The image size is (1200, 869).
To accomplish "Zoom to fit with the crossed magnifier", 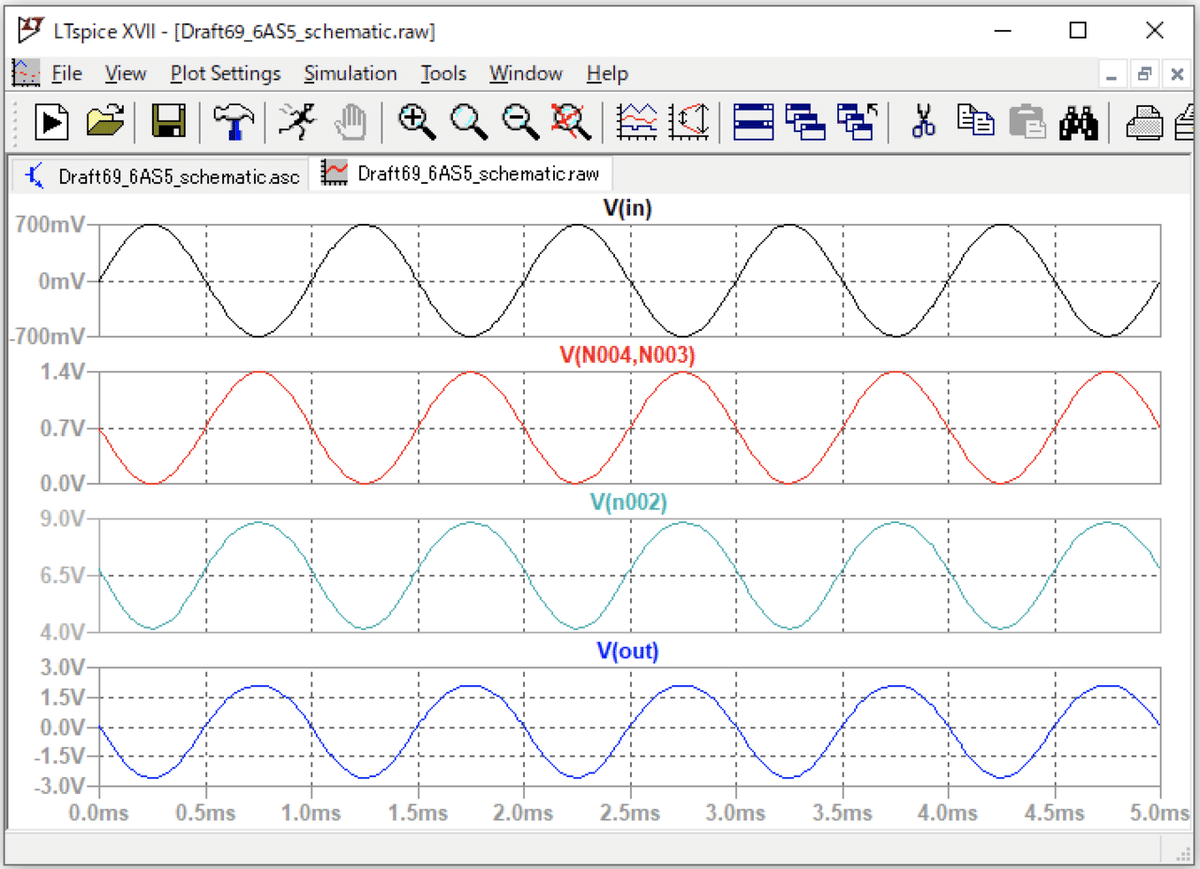I will [x=572, y=122].
